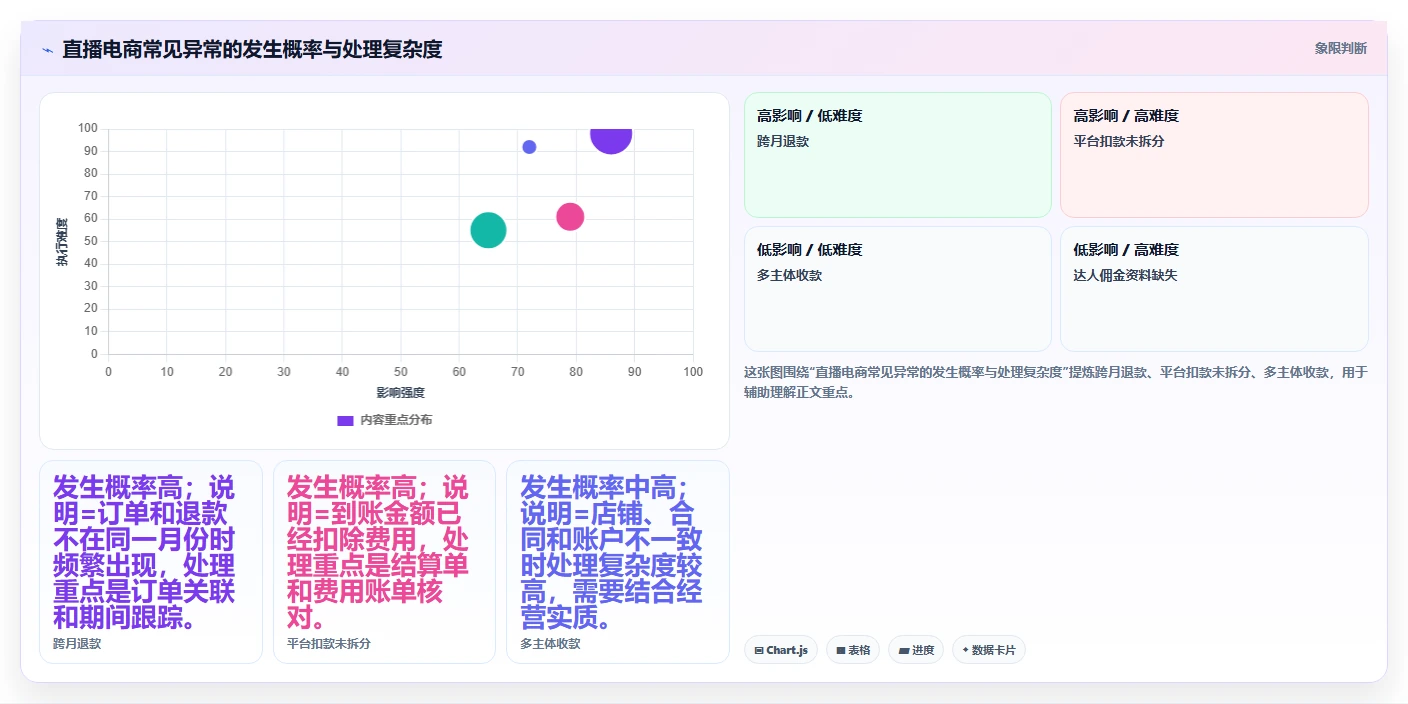1408x704 pixels.
Task: Click the pink text about 到账金额已经扣除费用
Action: click(x=378, y=552)
